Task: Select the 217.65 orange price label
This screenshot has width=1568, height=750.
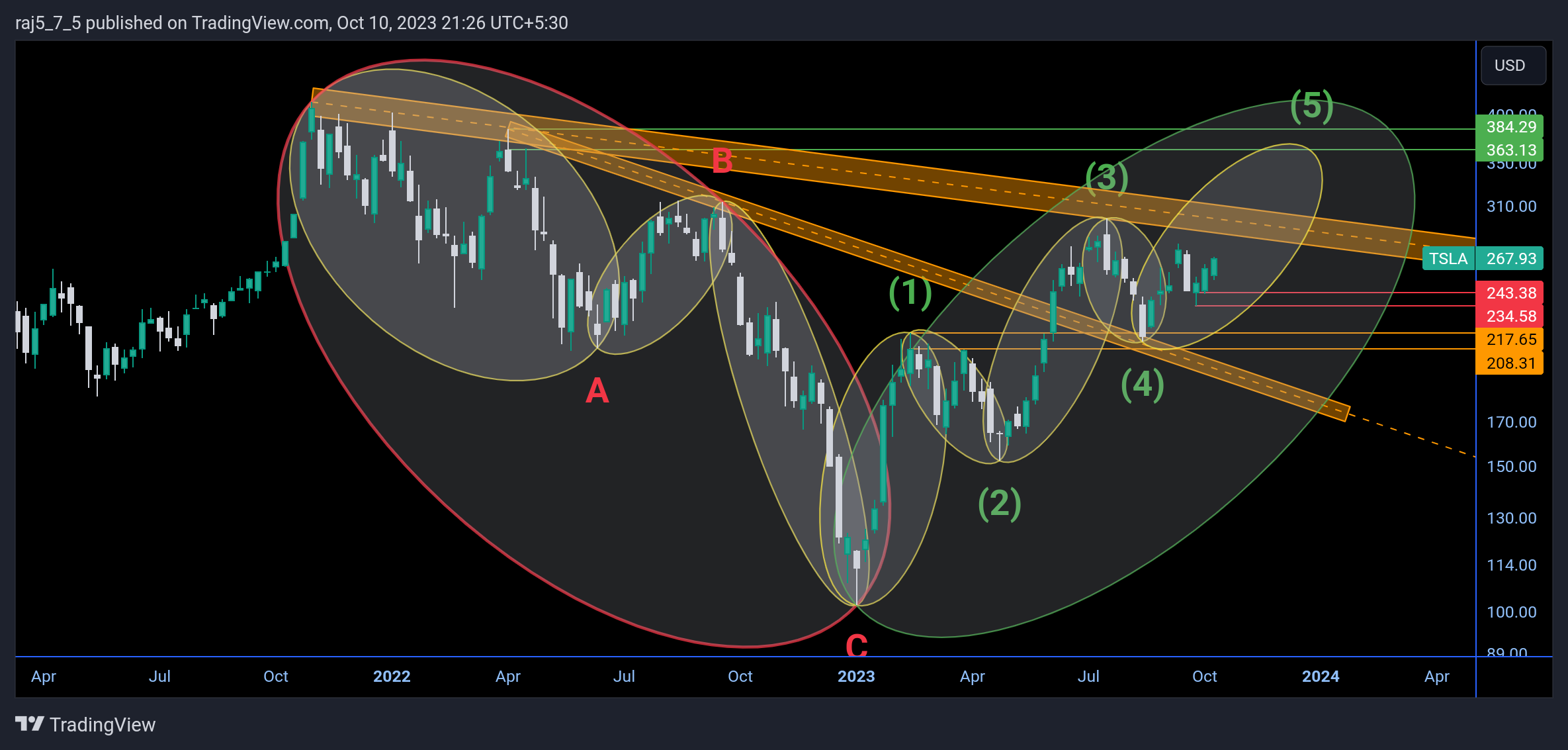Action: pos(1510,340)
